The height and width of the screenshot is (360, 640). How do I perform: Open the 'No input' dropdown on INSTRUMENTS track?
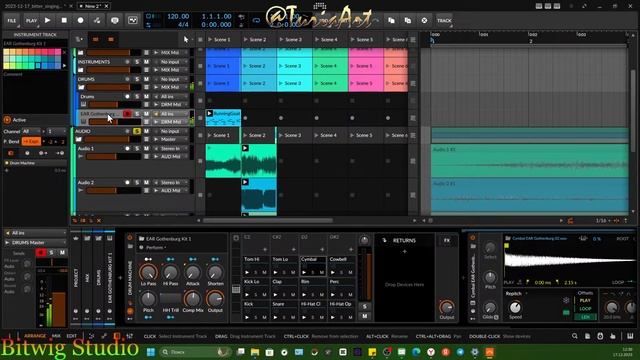tap(171, 62)
